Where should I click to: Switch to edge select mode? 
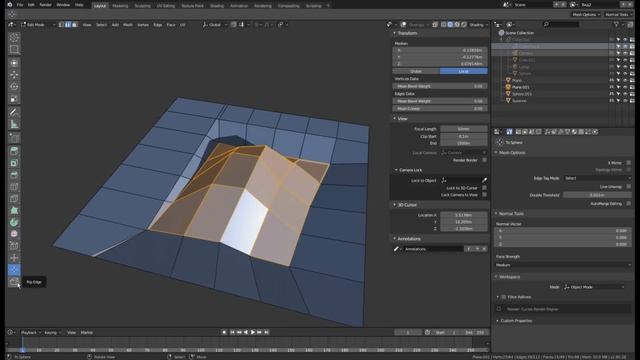click(68, 24)
